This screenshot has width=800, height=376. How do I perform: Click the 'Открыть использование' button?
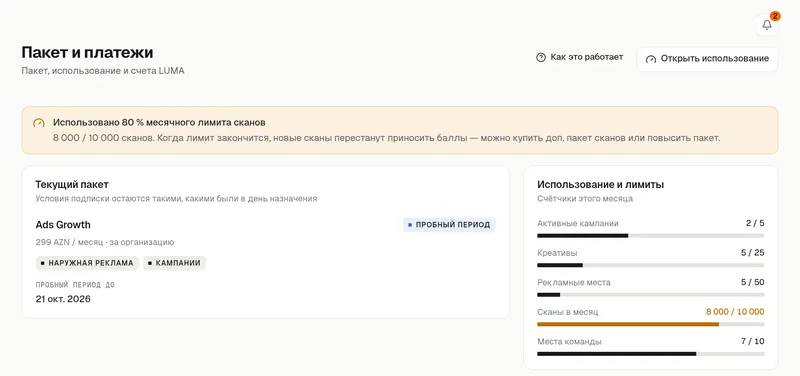(707, 59)
